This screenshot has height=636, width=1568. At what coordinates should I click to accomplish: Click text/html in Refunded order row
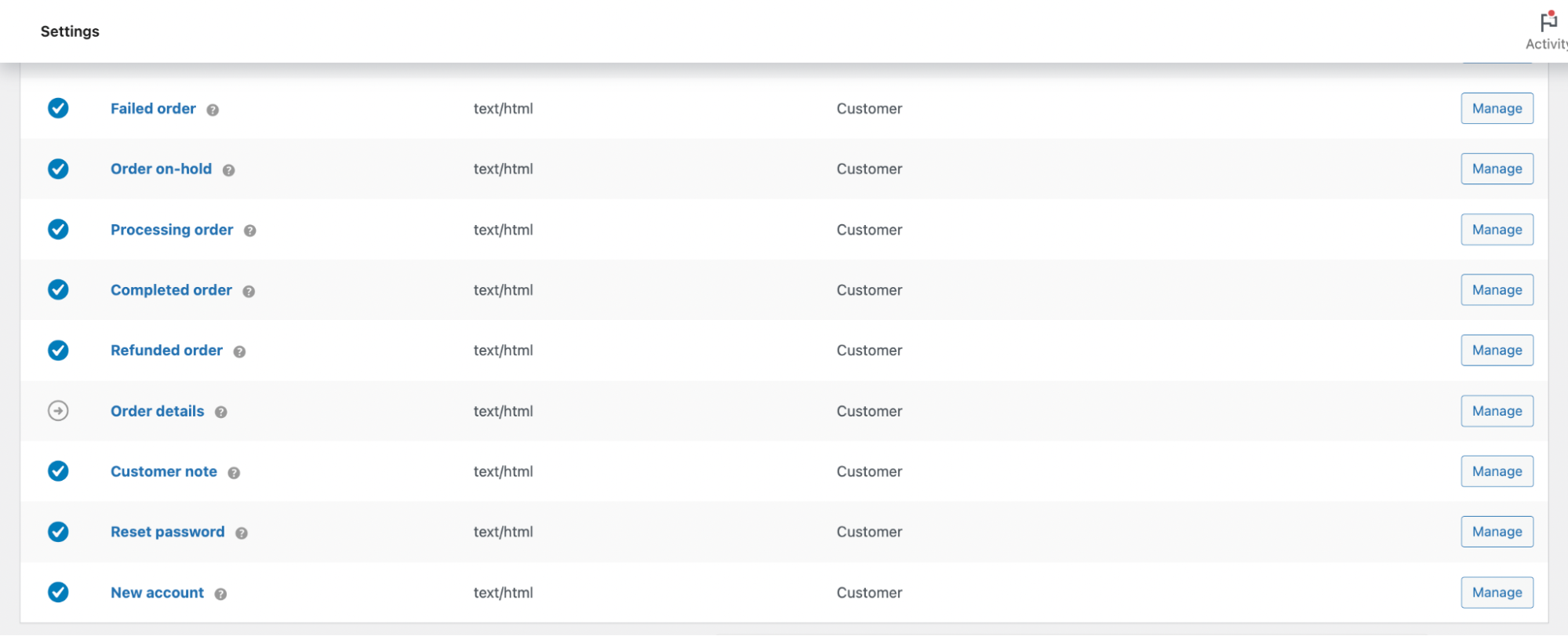503,351
